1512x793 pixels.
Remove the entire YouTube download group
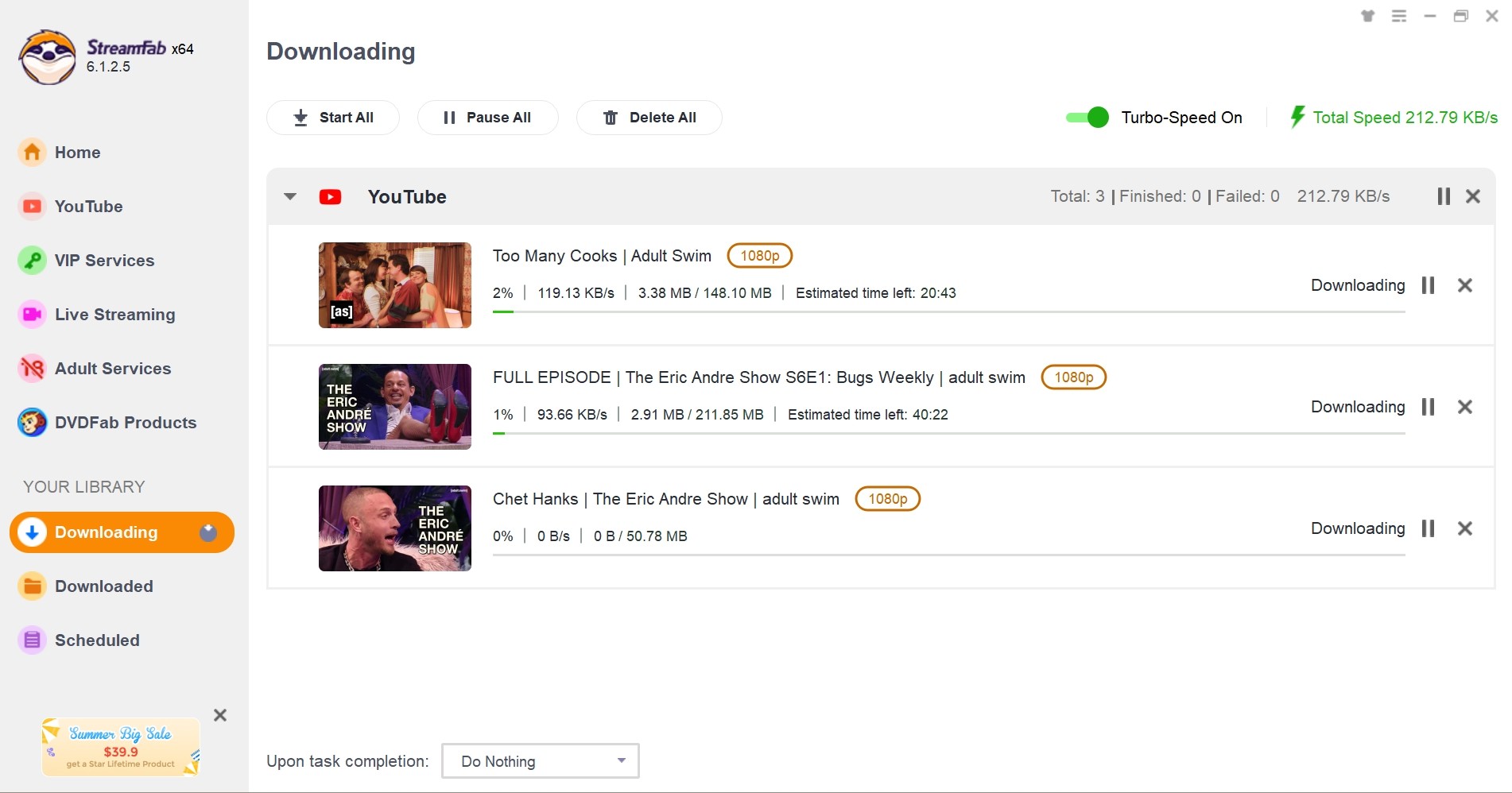tap(1472, 196)
